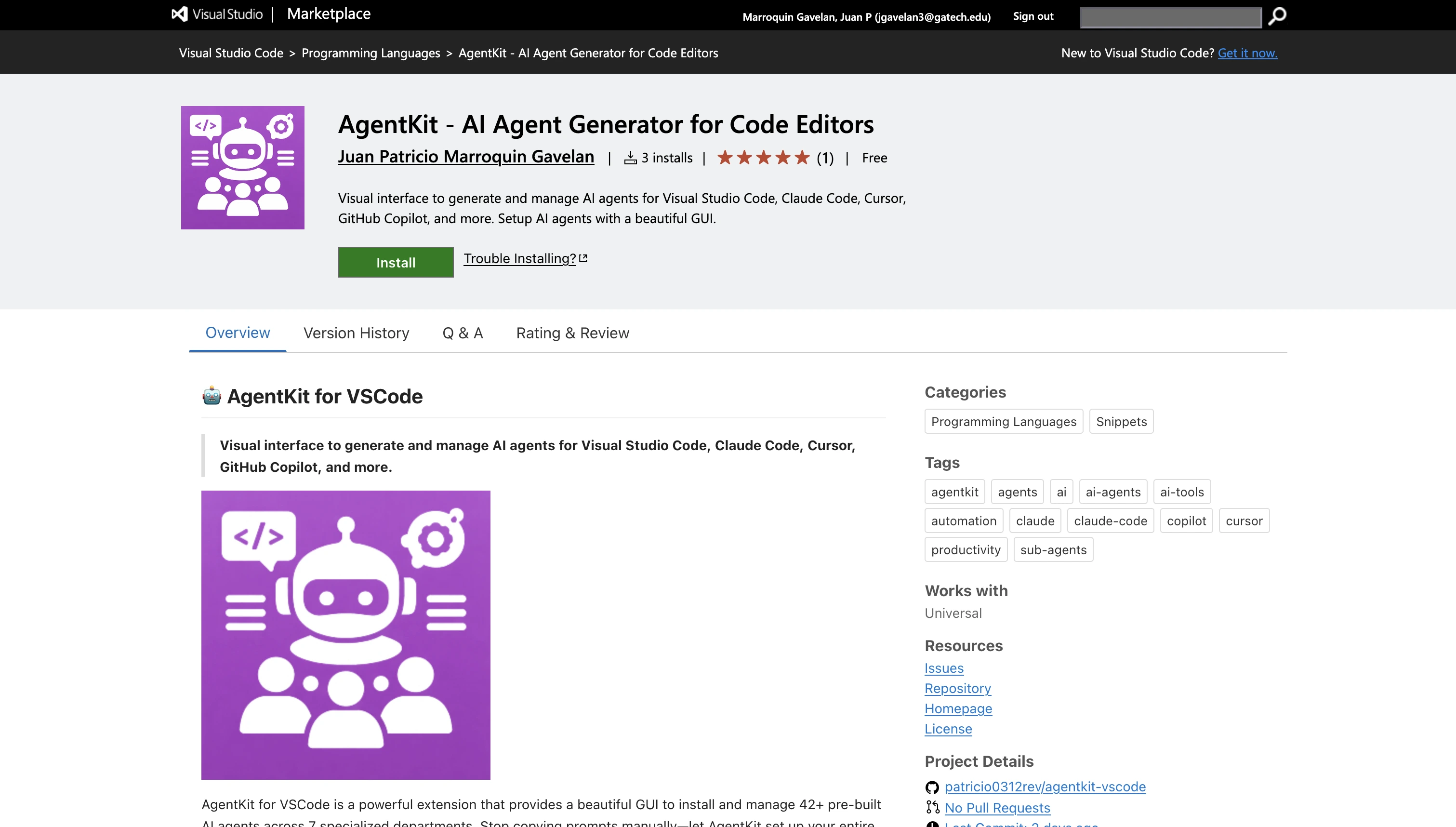This screenshot has width=1456, height=827.
Task: Open the Q & A tab
Action: [463, 333]
